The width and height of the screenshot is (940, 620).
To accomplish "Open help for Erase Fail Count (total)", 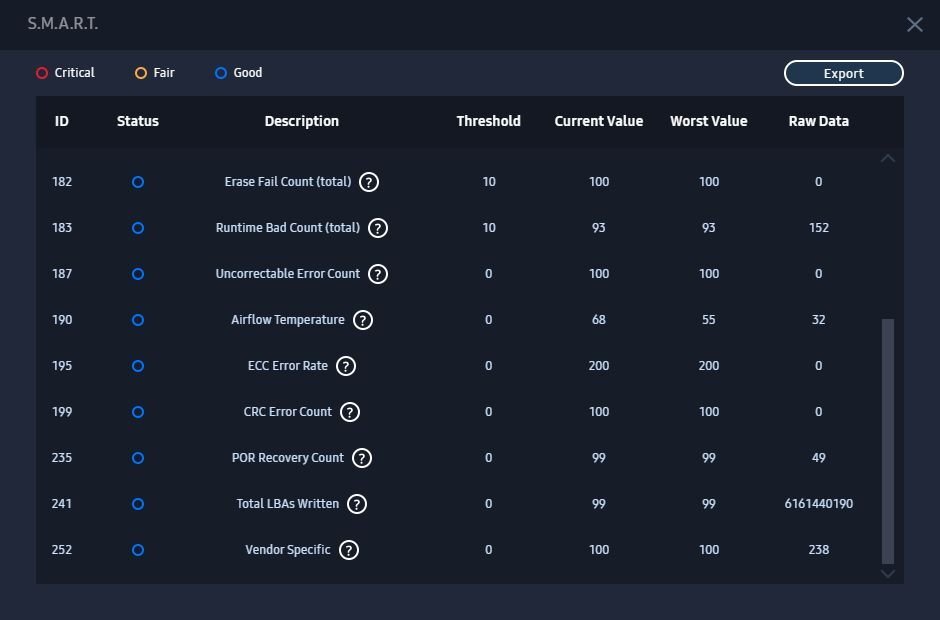I will (369, 182).
